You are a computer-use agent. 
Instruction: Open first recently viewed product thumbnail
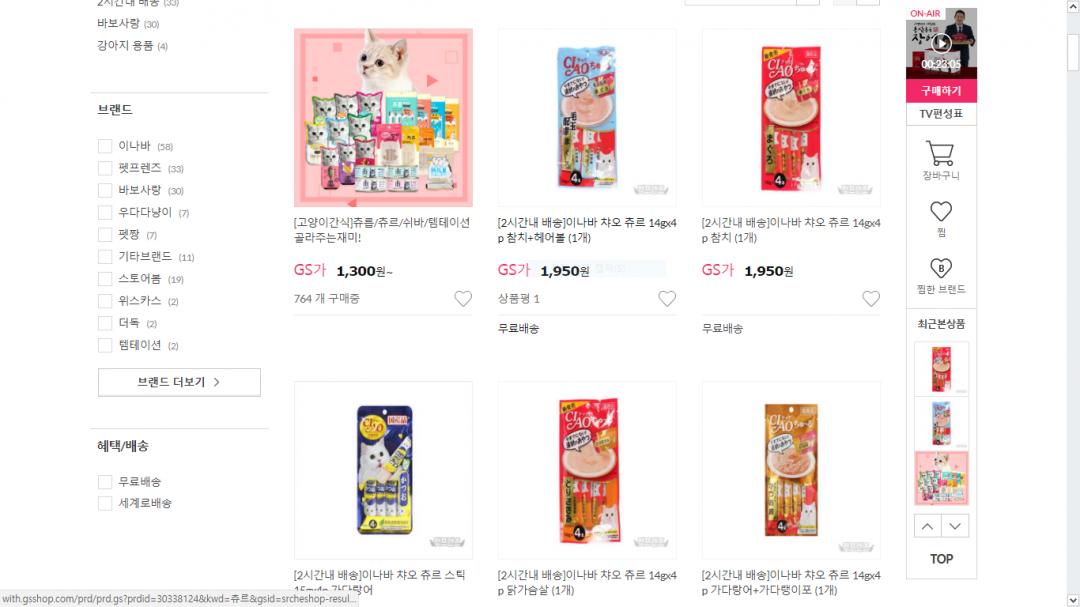[x=941, y=369]
